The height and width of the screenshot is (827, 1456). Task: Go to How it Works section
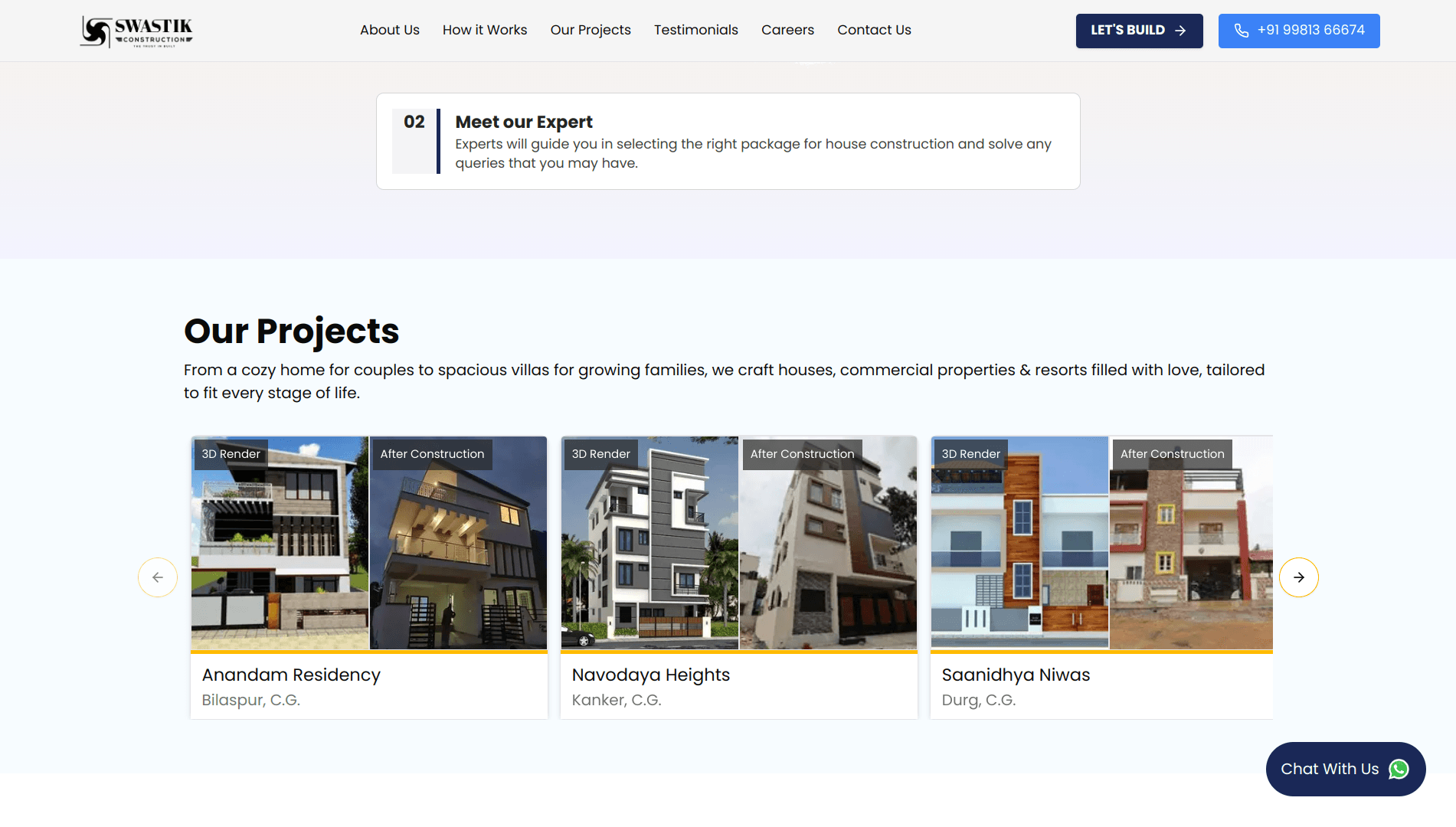[484, 30]
